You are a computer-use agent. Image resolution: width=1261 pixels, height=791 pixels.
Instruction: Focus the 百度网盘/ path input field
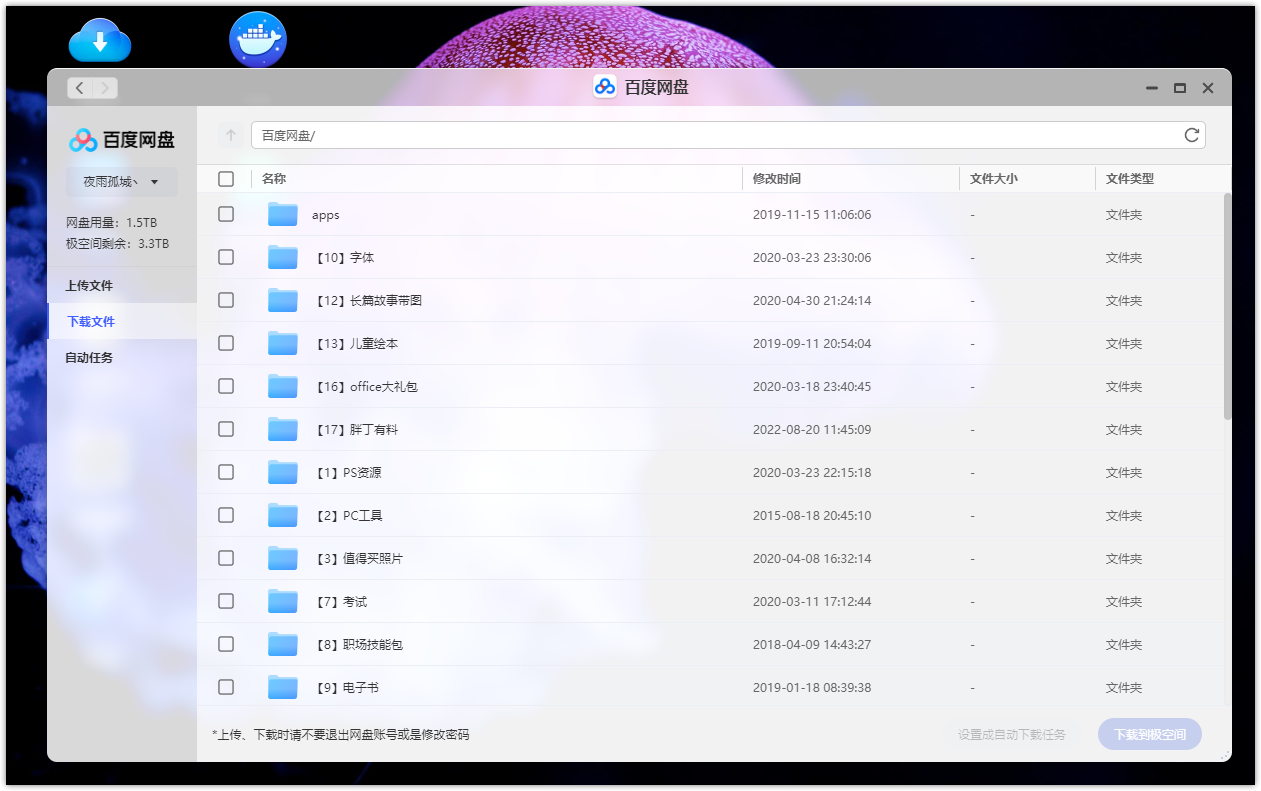pos(714,135)
